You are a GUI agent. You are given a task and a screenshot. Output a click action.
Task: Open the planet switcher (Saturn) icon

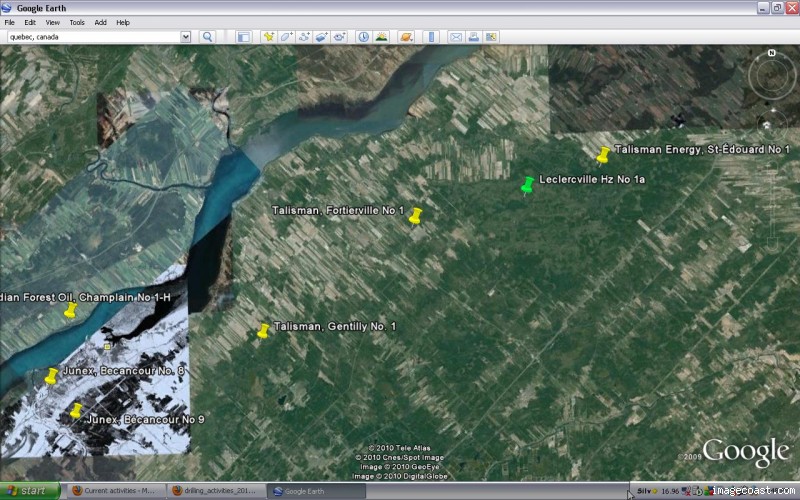tap(406, 37)
